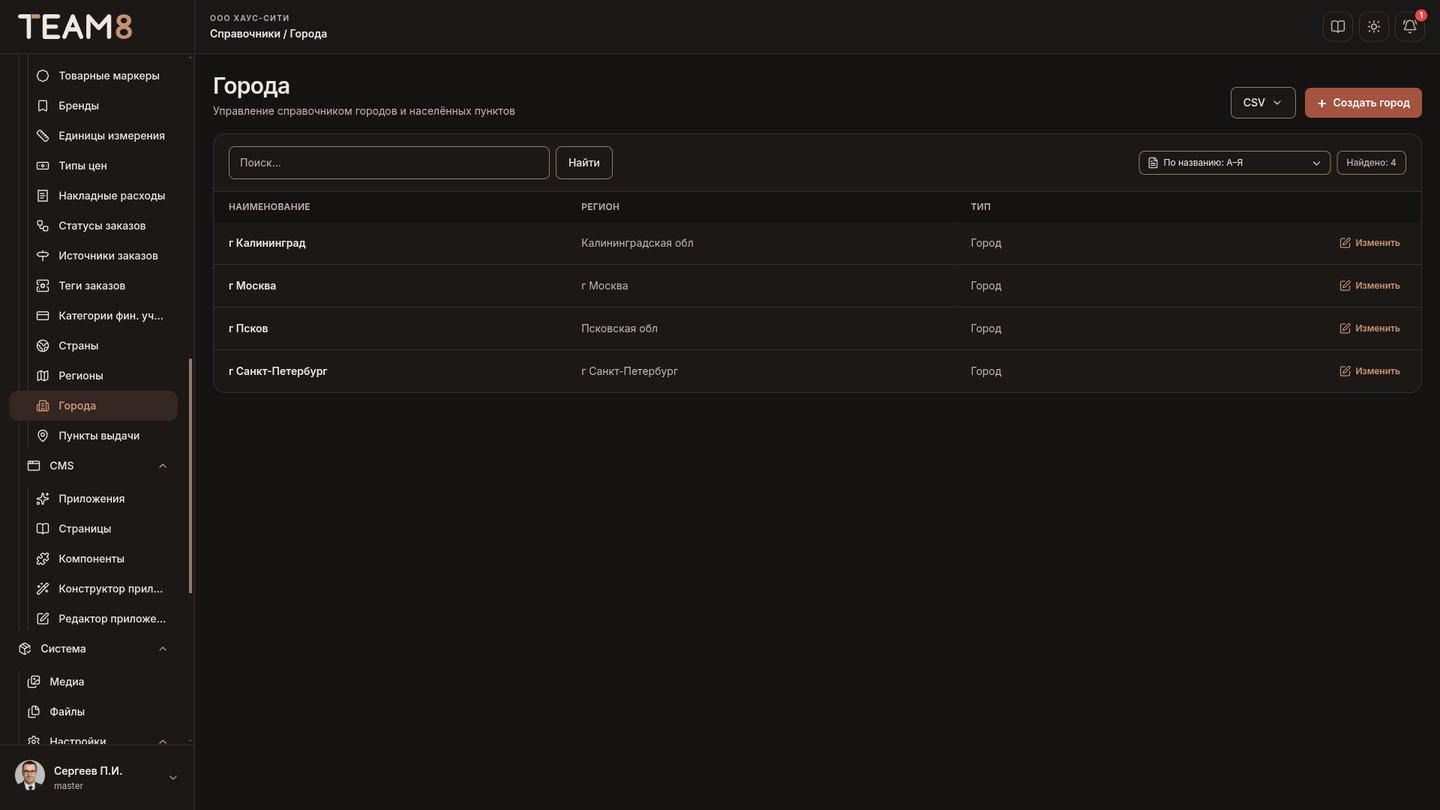Open Категории фин. уч... menu item
The image size is (1440, 810).
[x=93, y=316]
